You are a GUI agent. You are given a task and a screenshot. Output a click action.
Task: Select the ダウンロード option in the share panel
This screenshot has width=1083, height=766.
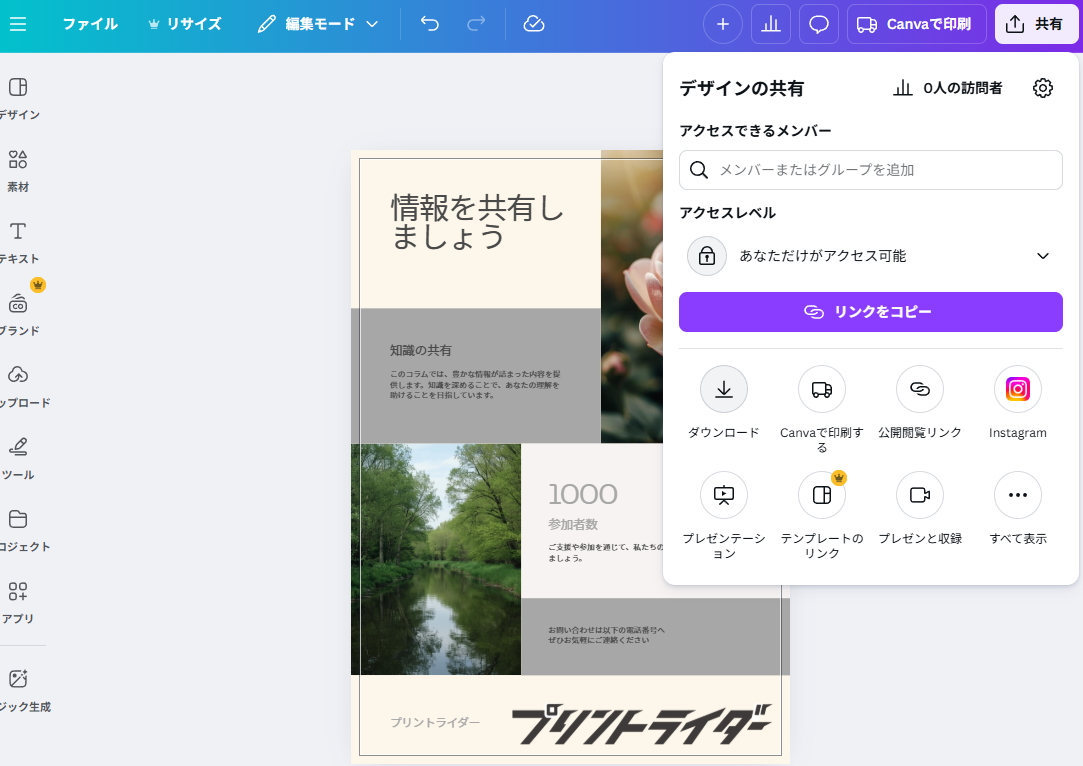point(723,389)
